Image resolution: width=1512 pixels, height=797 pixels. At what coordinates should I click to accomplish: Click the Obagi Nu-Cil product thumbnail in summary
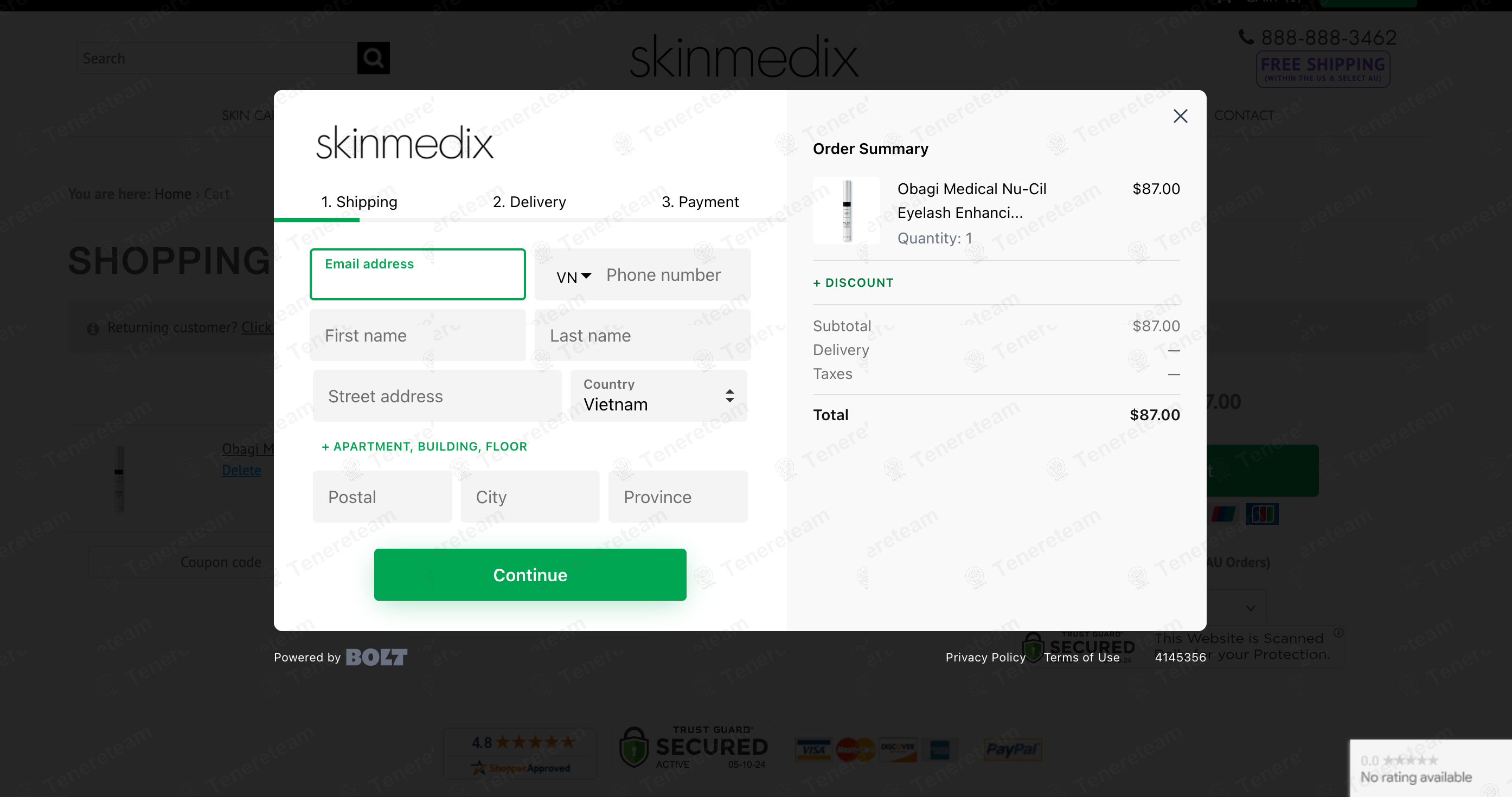(x=847, y=211)
